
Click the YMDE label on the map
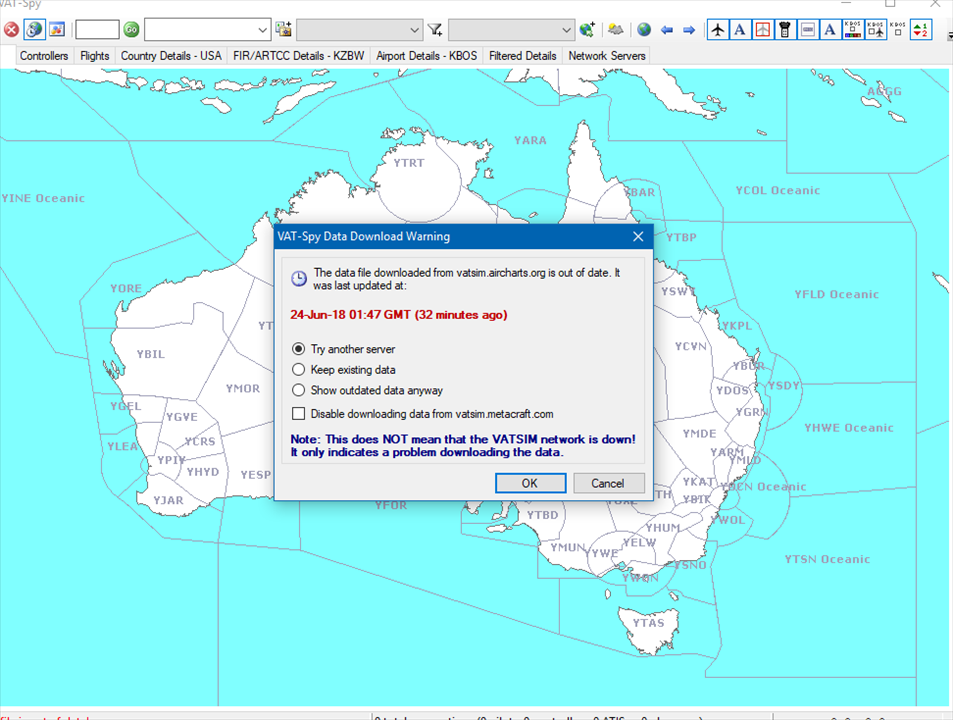point(700,434)
